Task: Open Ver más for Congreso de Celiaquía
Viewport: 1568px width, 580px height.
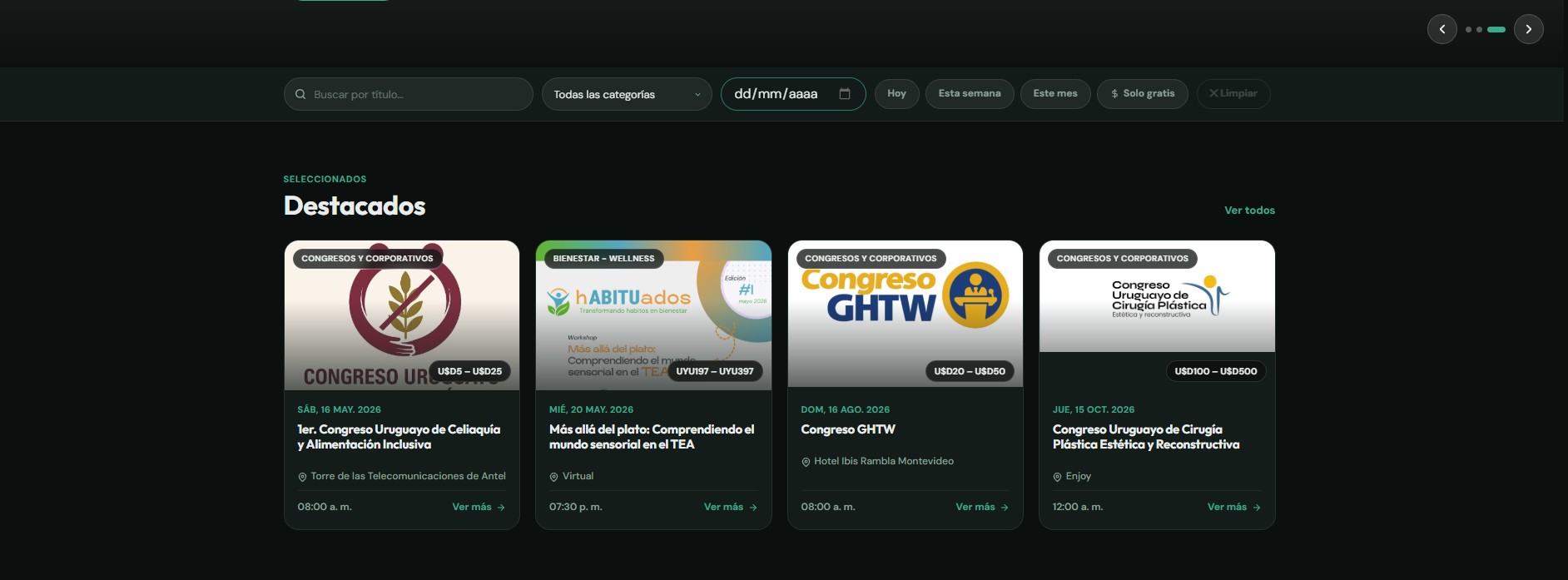Action: tap(479, 507)
